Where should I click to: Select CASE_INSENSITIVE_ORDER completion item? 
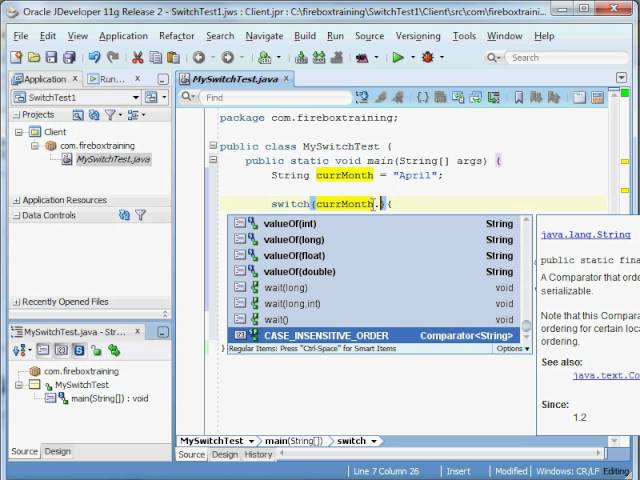(374, 336)
